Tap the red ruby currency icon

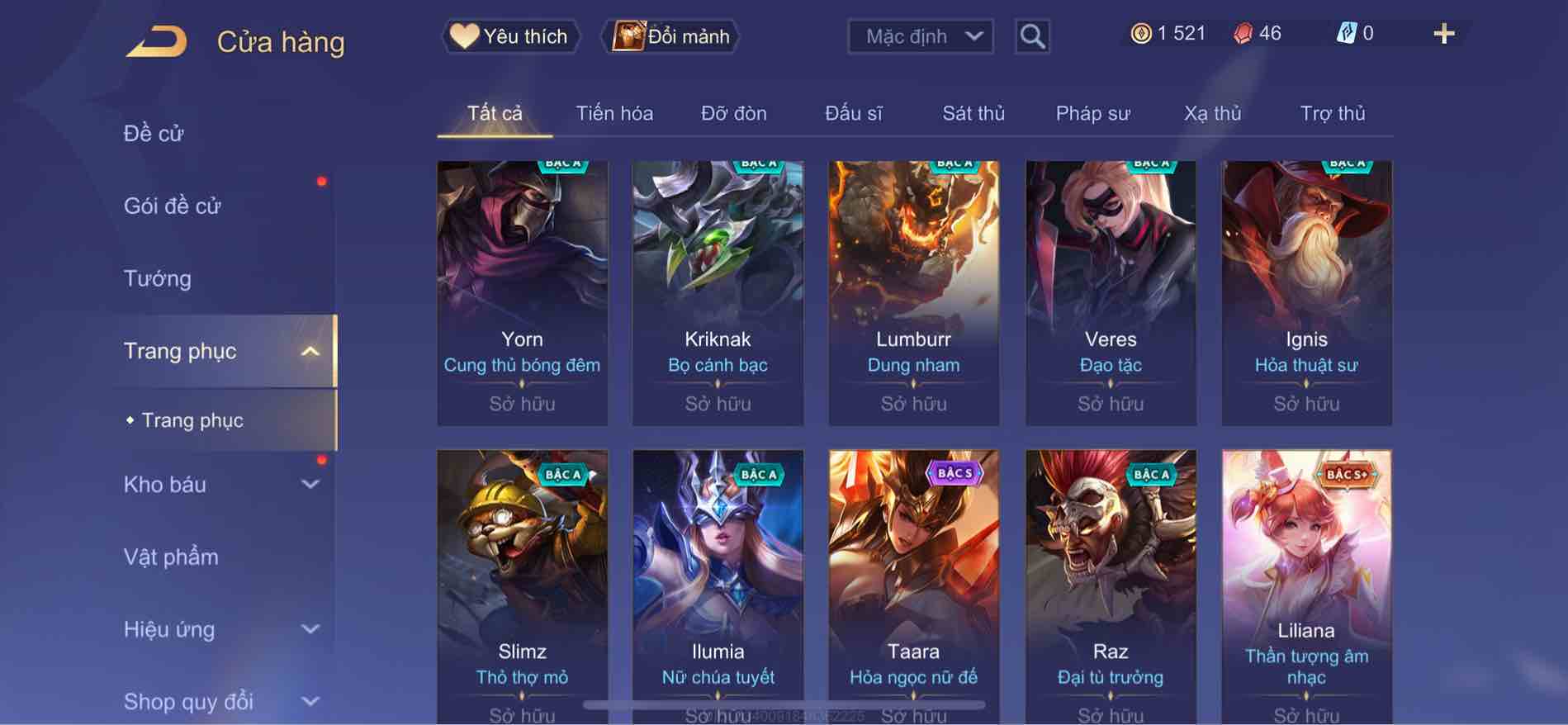1243,34
